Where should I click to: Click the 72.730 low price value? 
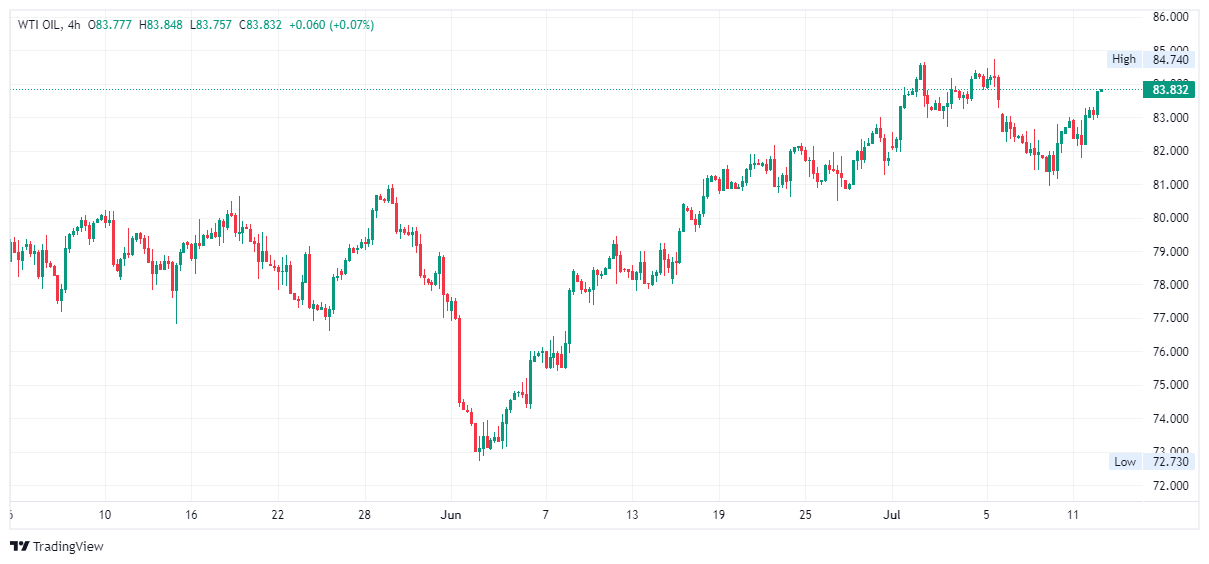point(1170,461)
